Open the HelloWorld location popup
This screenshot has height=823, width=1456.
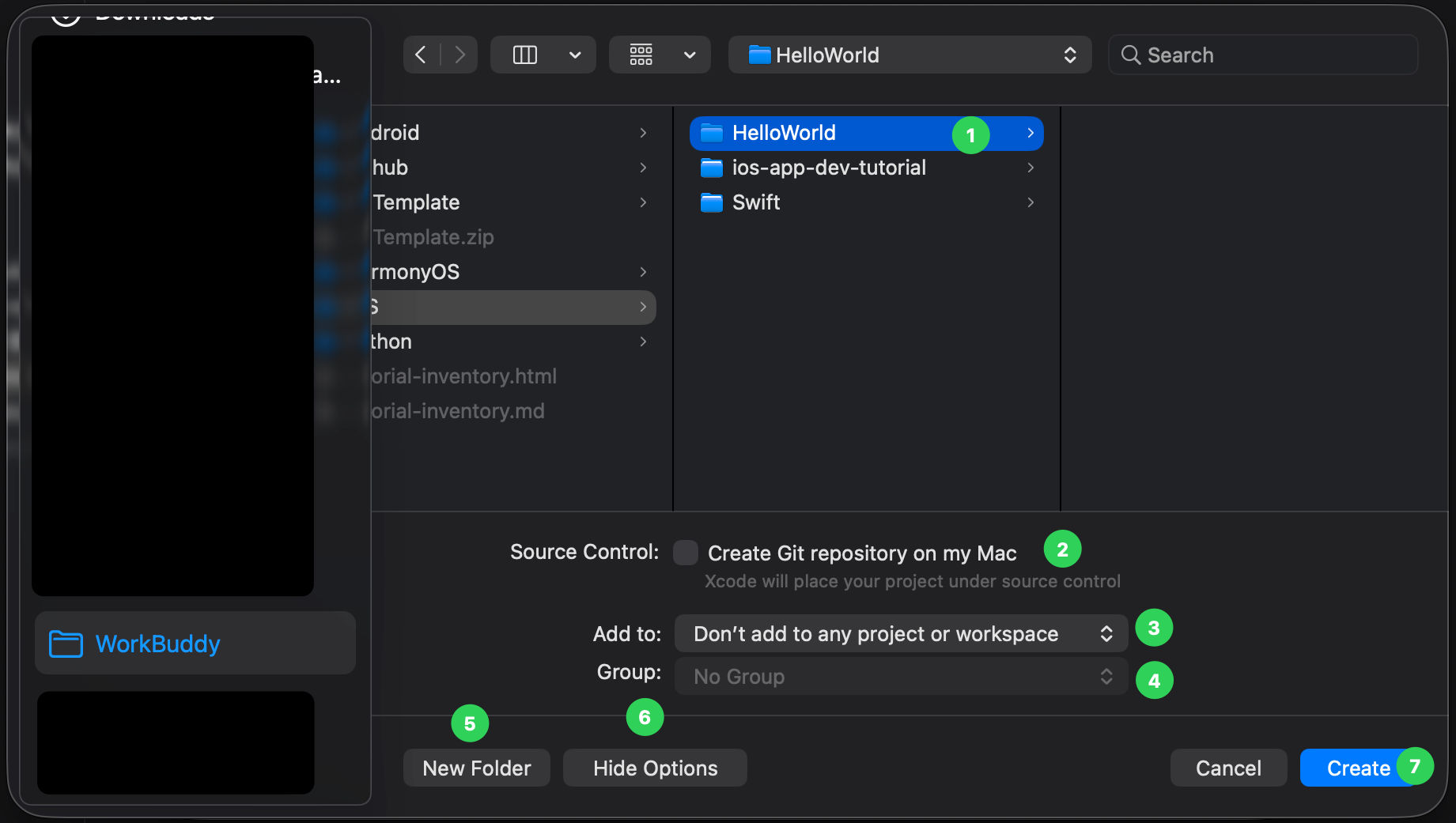click(910, 55)
